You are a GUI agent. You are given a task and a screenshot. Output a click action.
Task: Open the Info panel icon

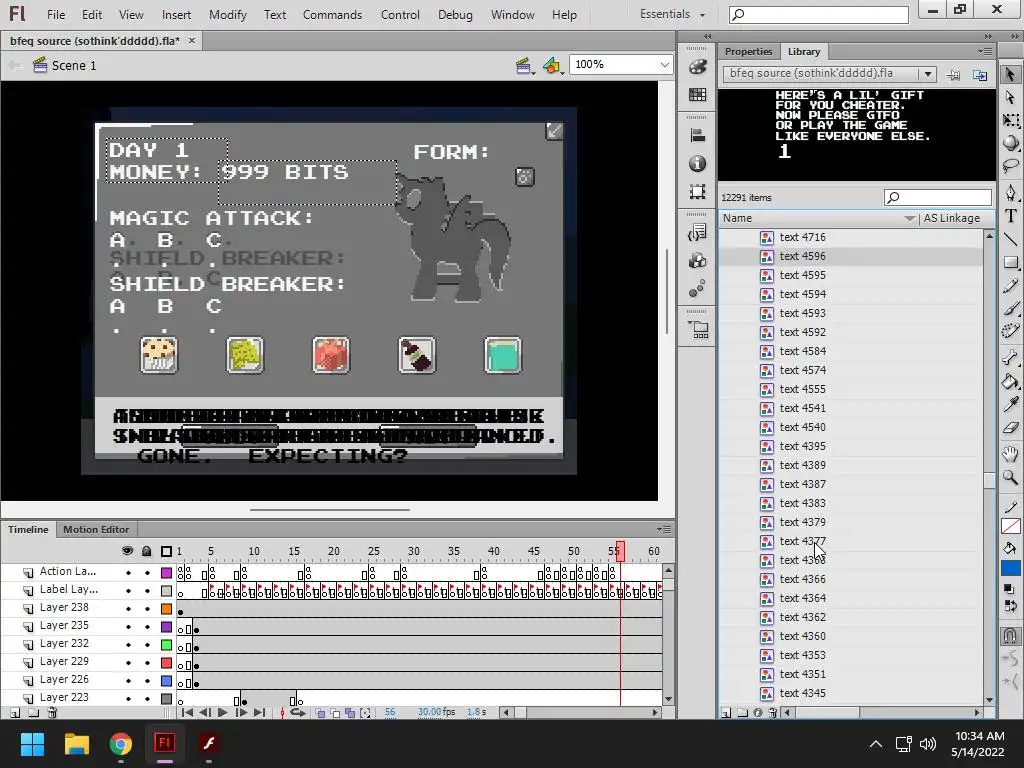(x=697, y=163)
